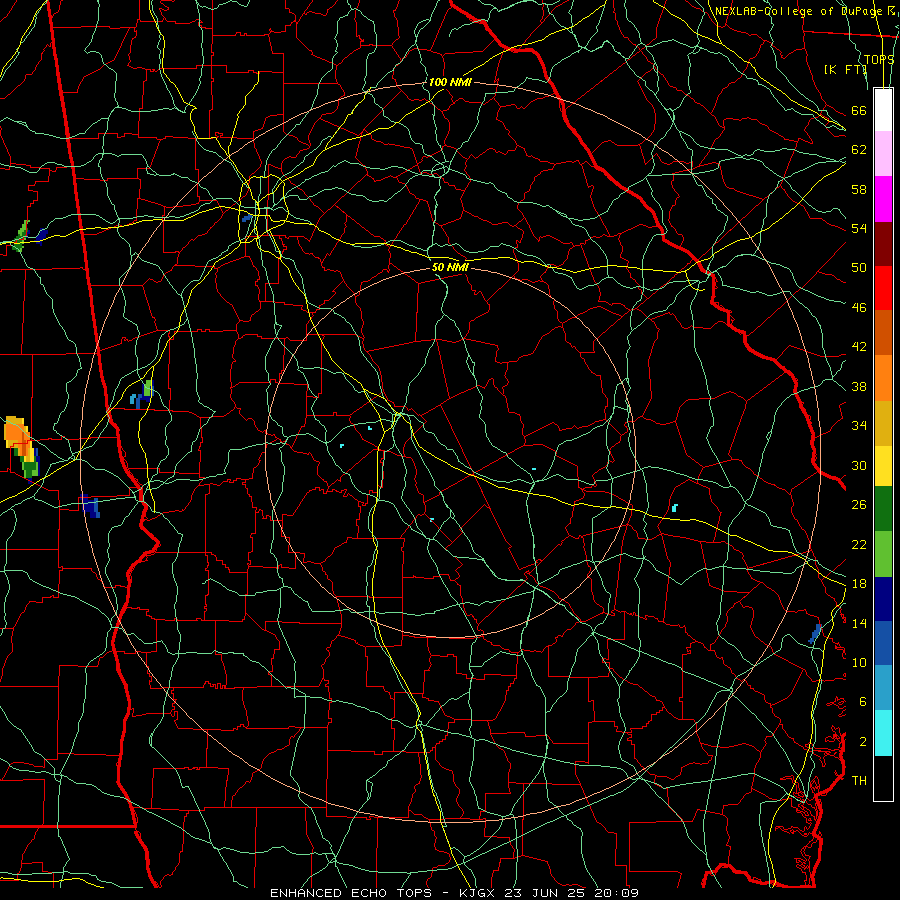Select the light pink swatch between 58 and 62
Viewport: 900px width, 900px height.
[x=883, y=154]
